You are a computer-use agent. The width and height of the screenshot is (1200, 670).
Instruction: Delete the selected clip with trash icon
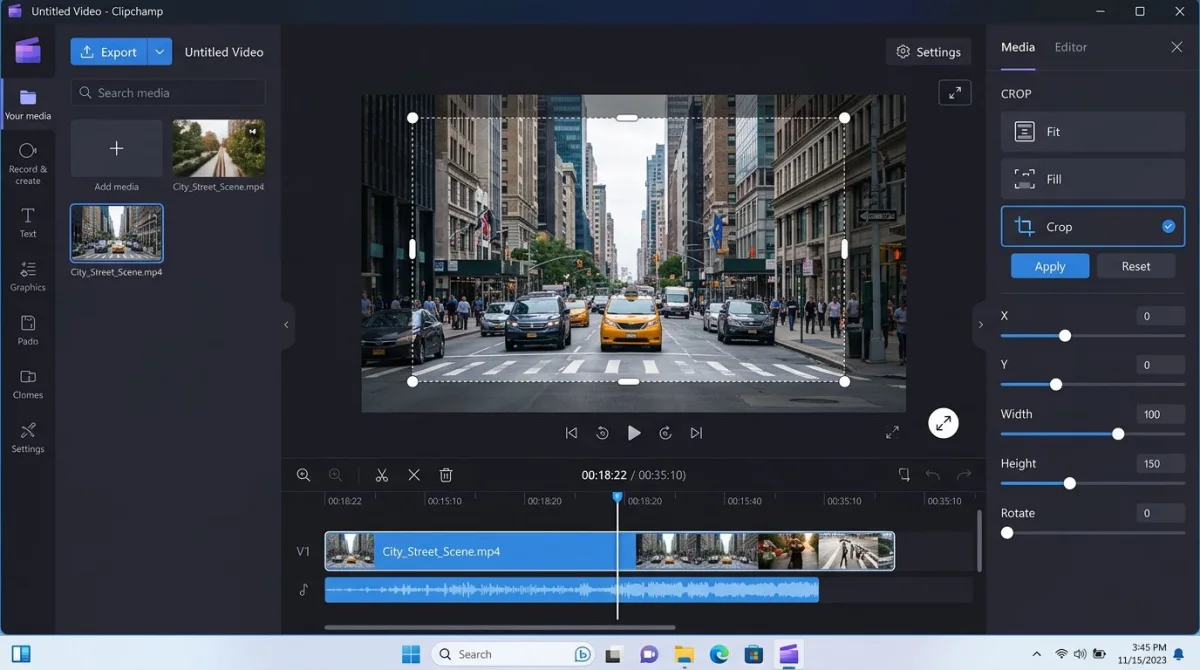[446, 475]
